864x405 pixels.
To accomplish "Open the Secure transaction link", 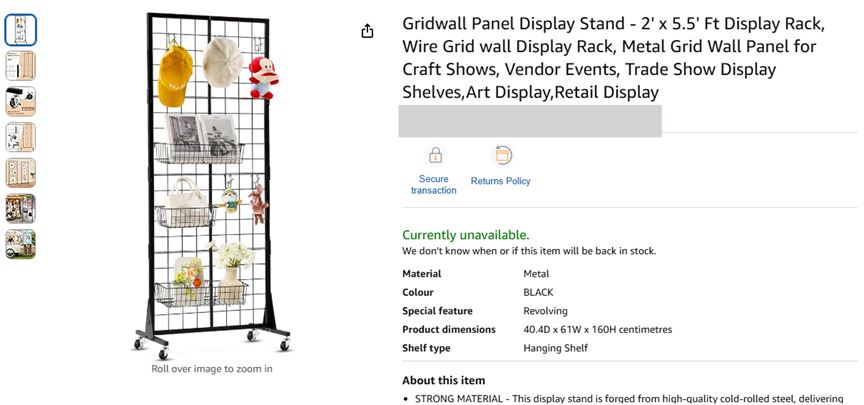I will click(x=434, y=185).
